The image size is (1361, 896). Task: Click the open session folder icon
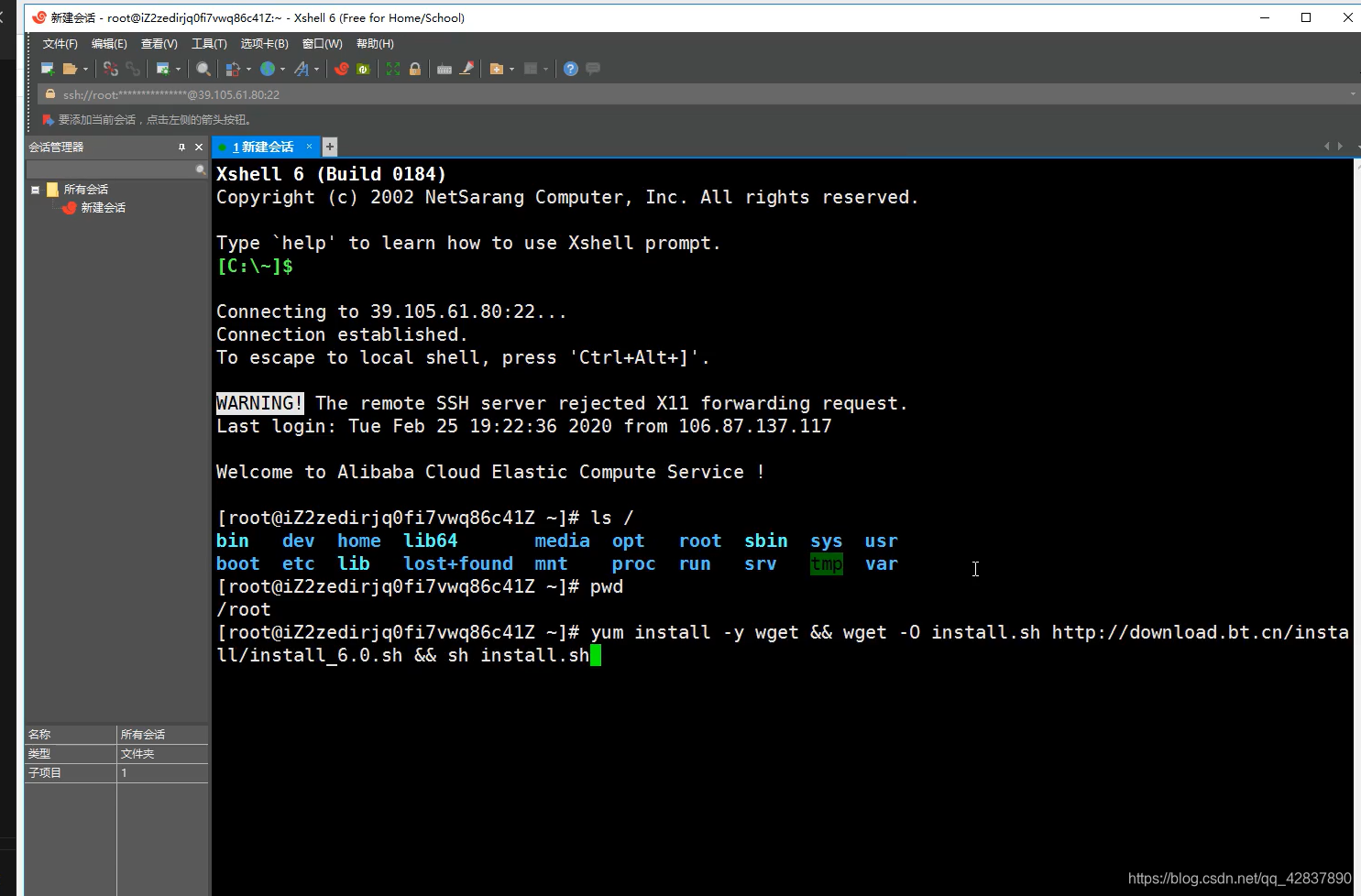point(70,69)
